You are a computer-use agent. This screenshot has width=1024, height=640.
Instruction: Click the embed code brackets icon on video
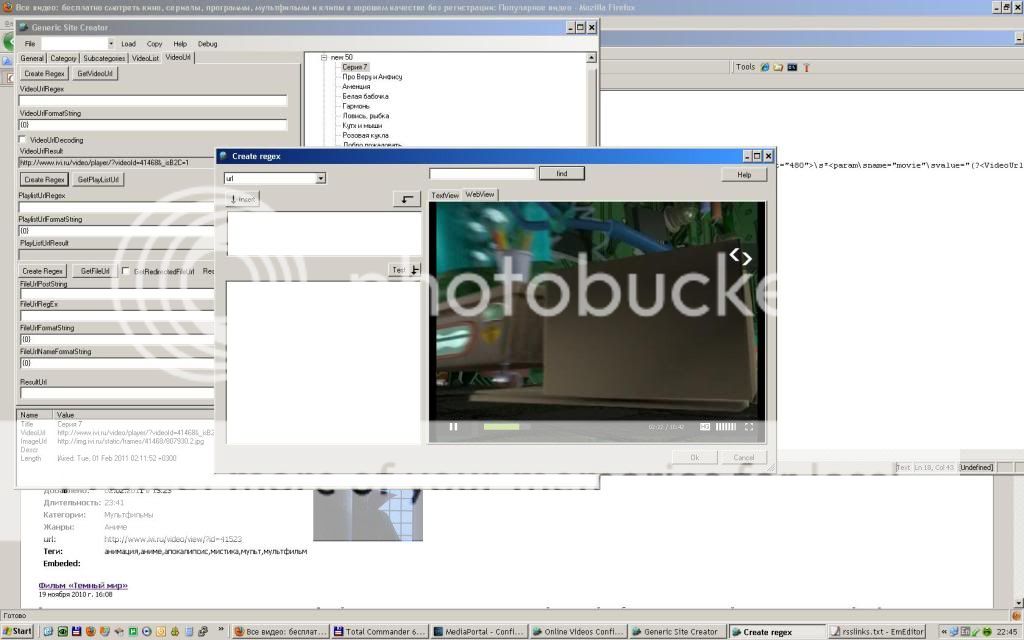(x=740, y=257)
